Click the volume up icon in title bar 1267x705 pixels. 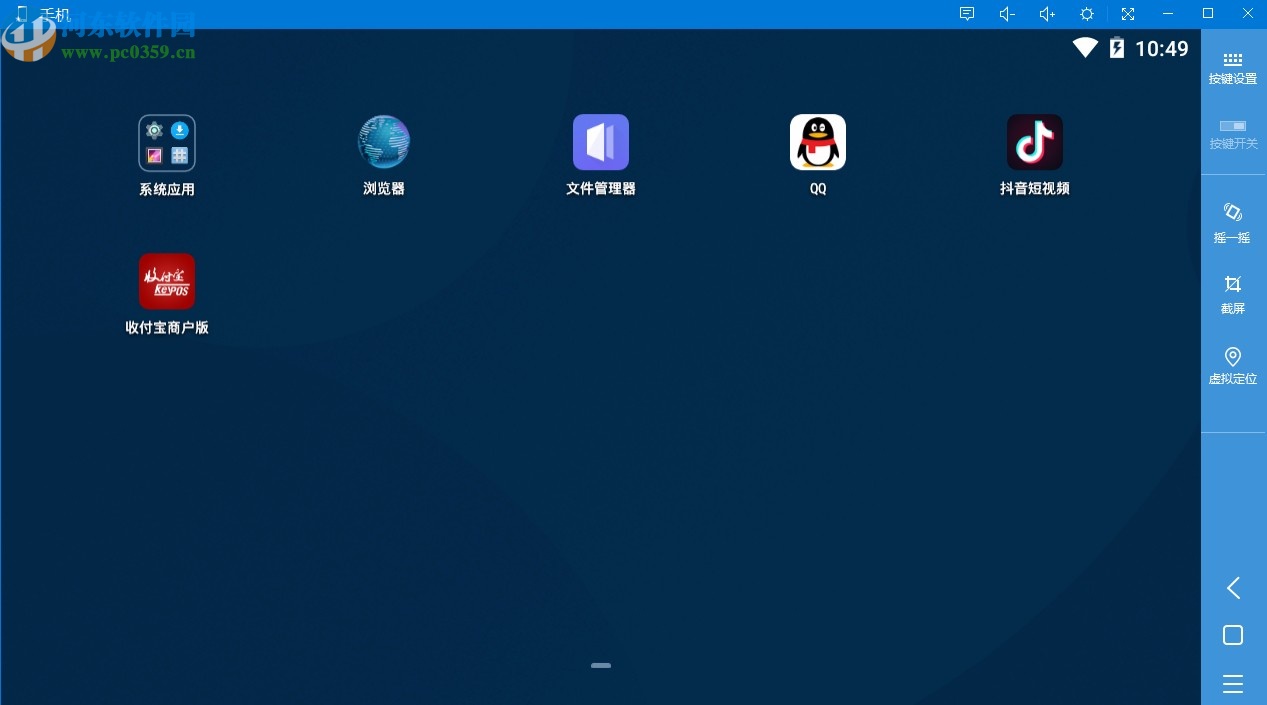(1047, 14)
